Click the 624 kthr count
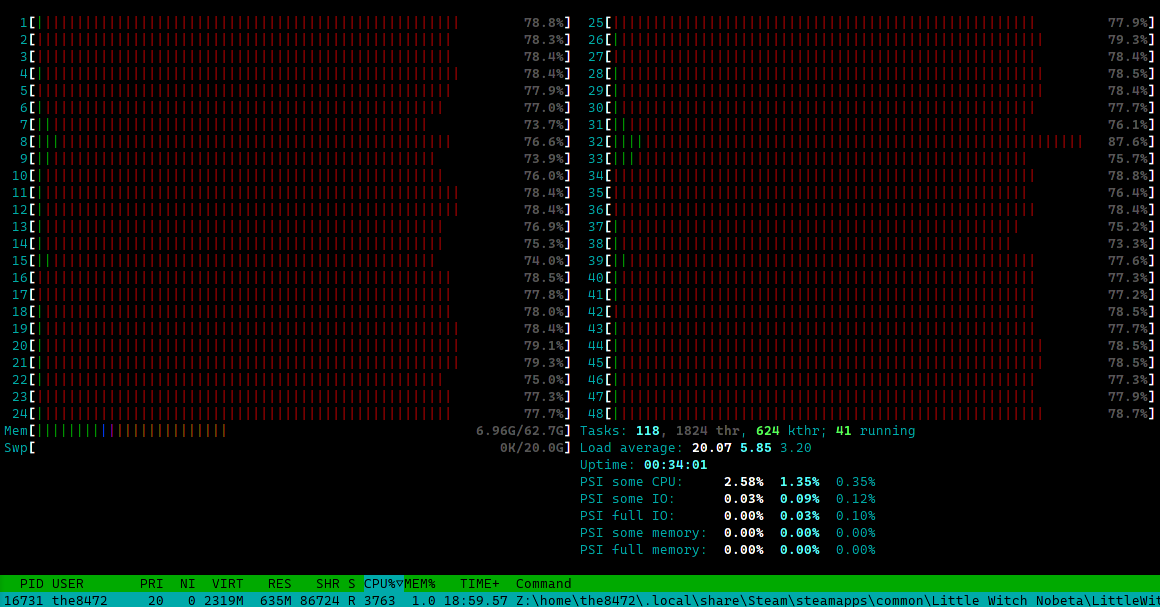 tap(788, 431)
